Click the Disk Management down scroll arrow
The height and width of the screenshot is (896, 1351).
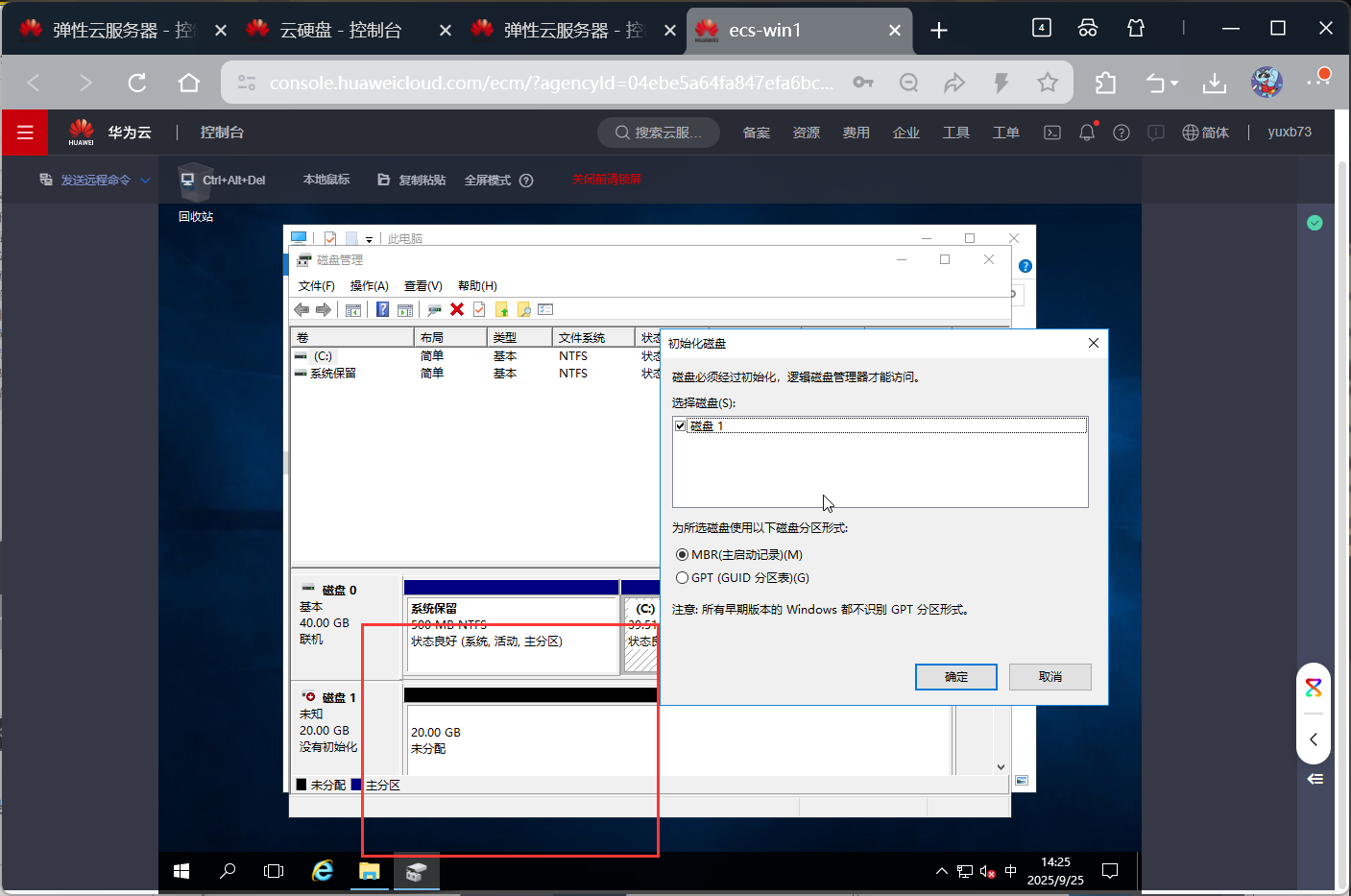1001,767
